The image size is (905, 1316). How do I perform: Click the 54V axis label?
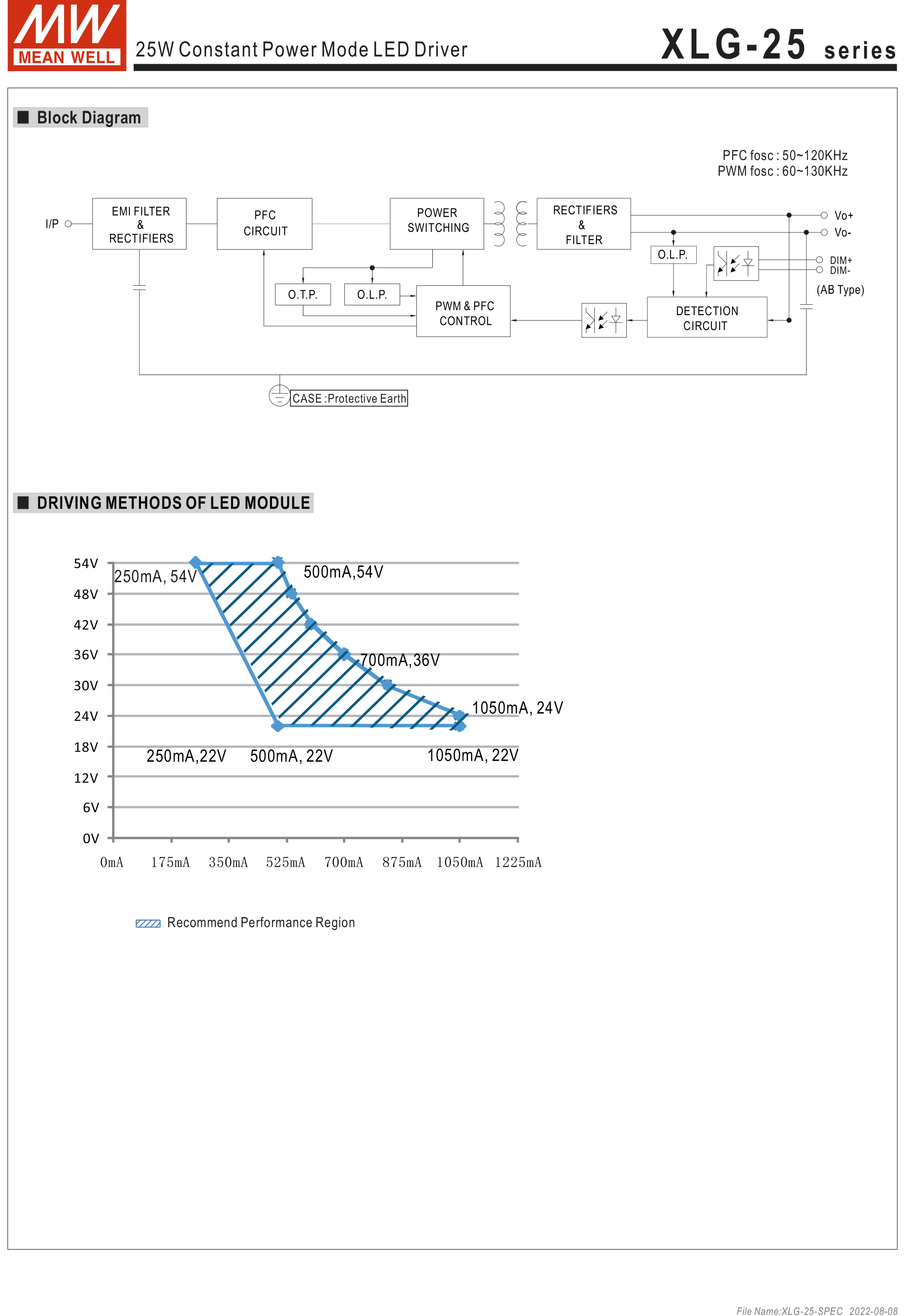coord(86,563)
